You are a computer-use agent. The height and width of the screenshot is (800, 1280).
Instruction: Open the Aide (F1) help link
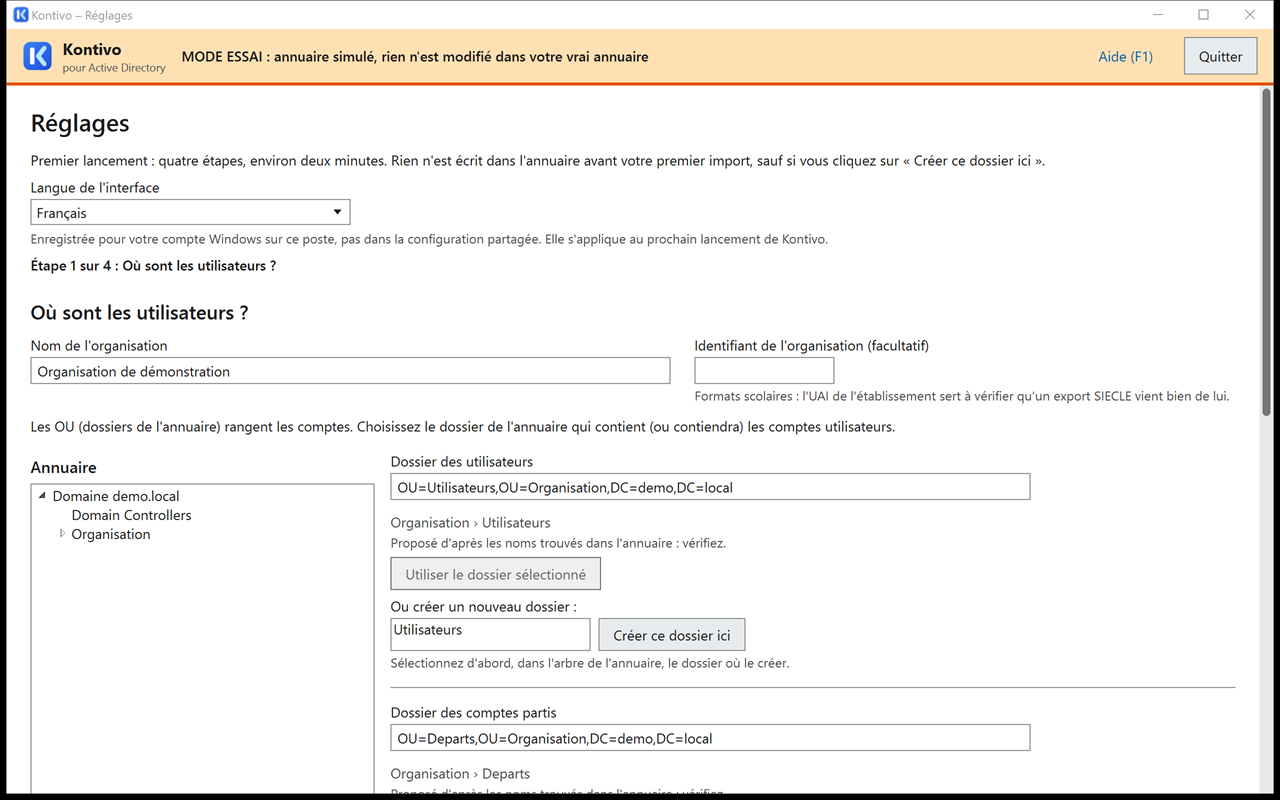click(1125, 57)
